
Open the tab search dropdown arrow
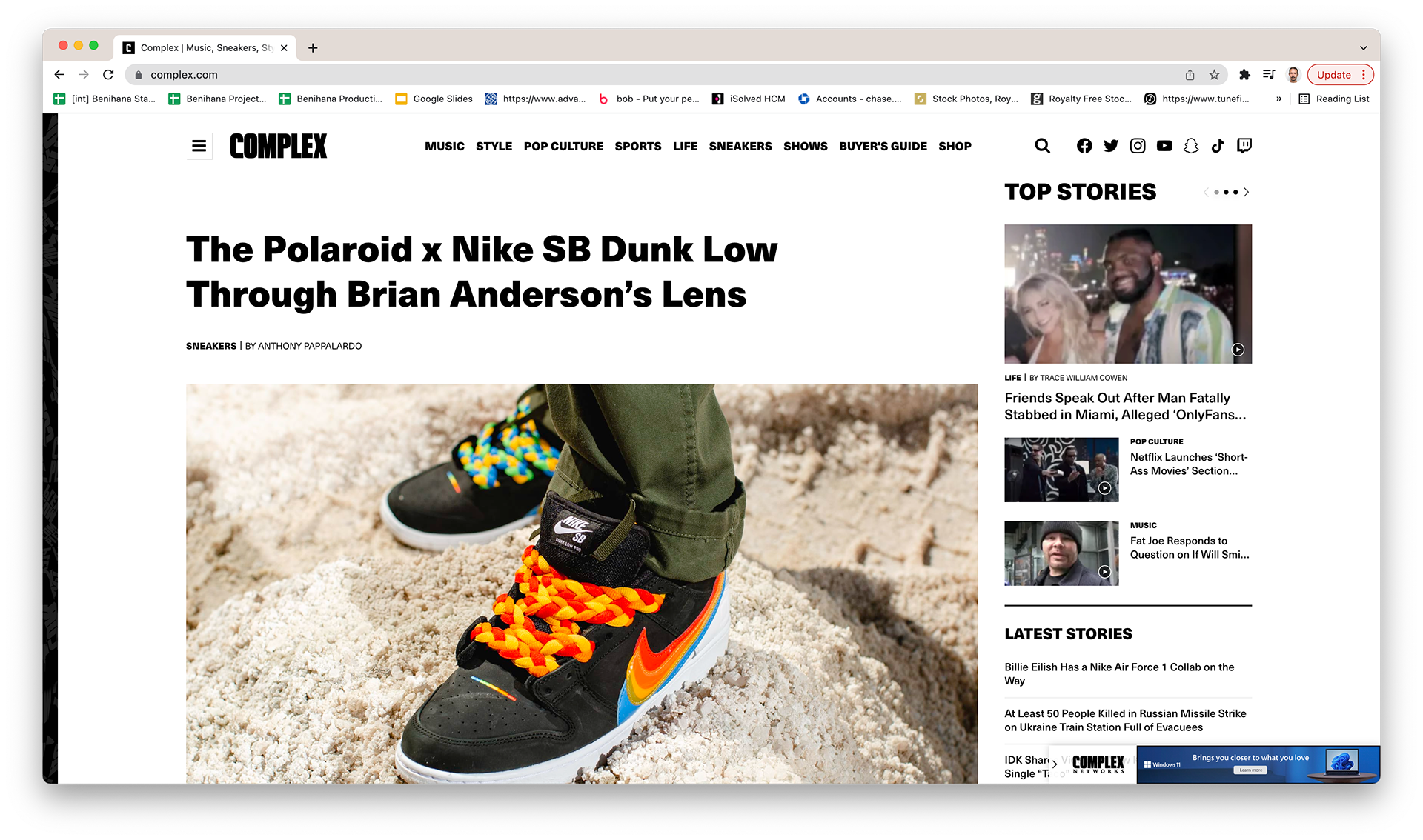pyautogui.click(x=1363, y=47)
